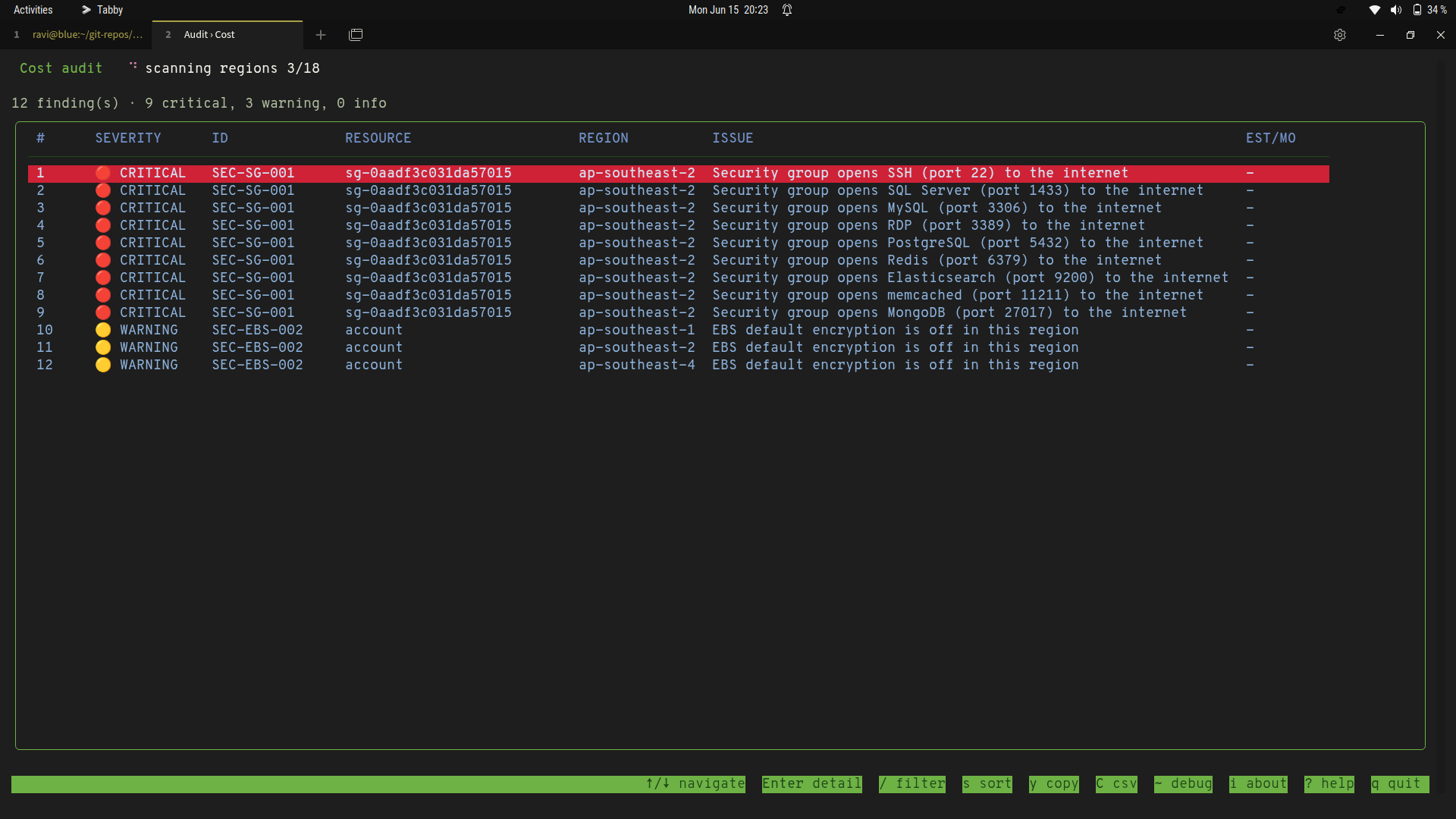Select the PostgreSQL port 5432 finding row
Screen dimensions: 1456x819
click(x=679, y=243)
